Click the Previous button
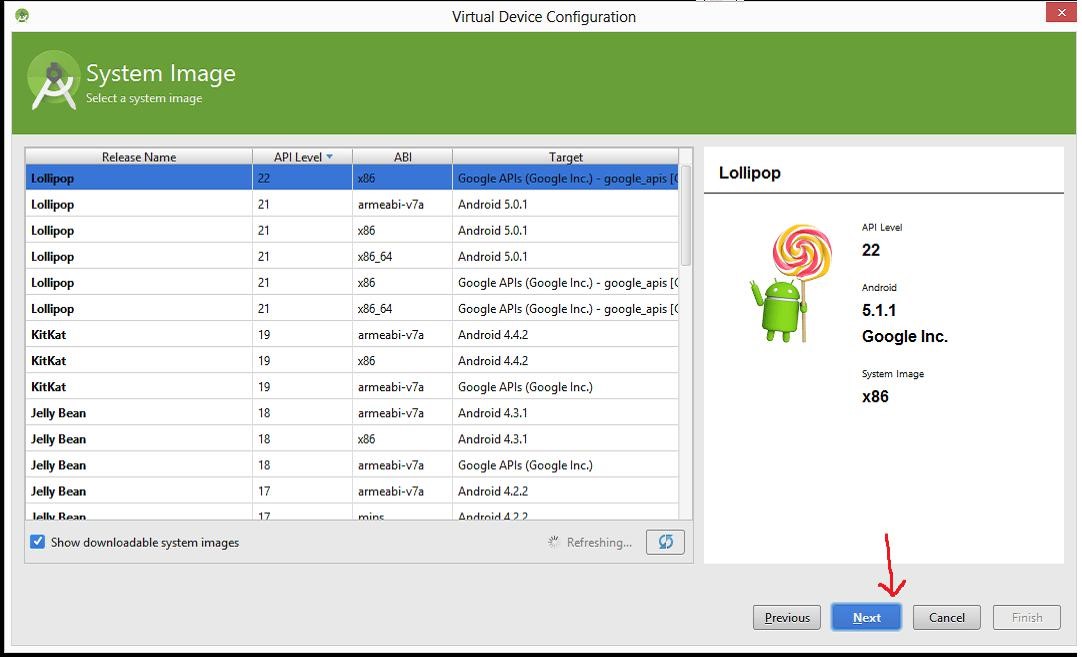This screenshot has width=1082, height=657. [x=787, y=617]
